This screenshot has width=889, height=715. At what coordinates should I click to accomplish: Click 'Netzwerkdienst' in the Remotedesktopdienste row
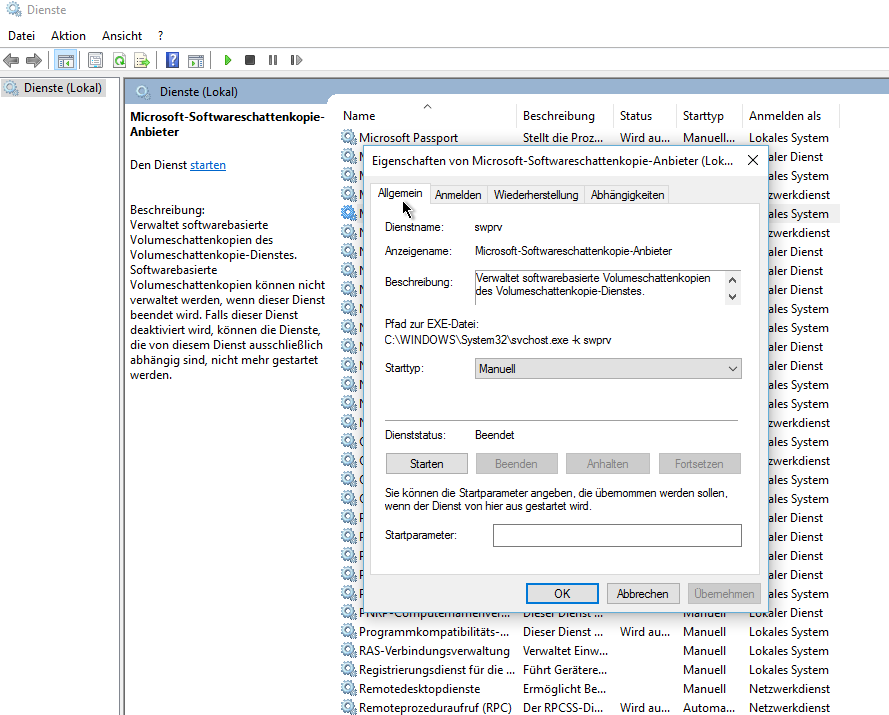[x=789, y=689]
